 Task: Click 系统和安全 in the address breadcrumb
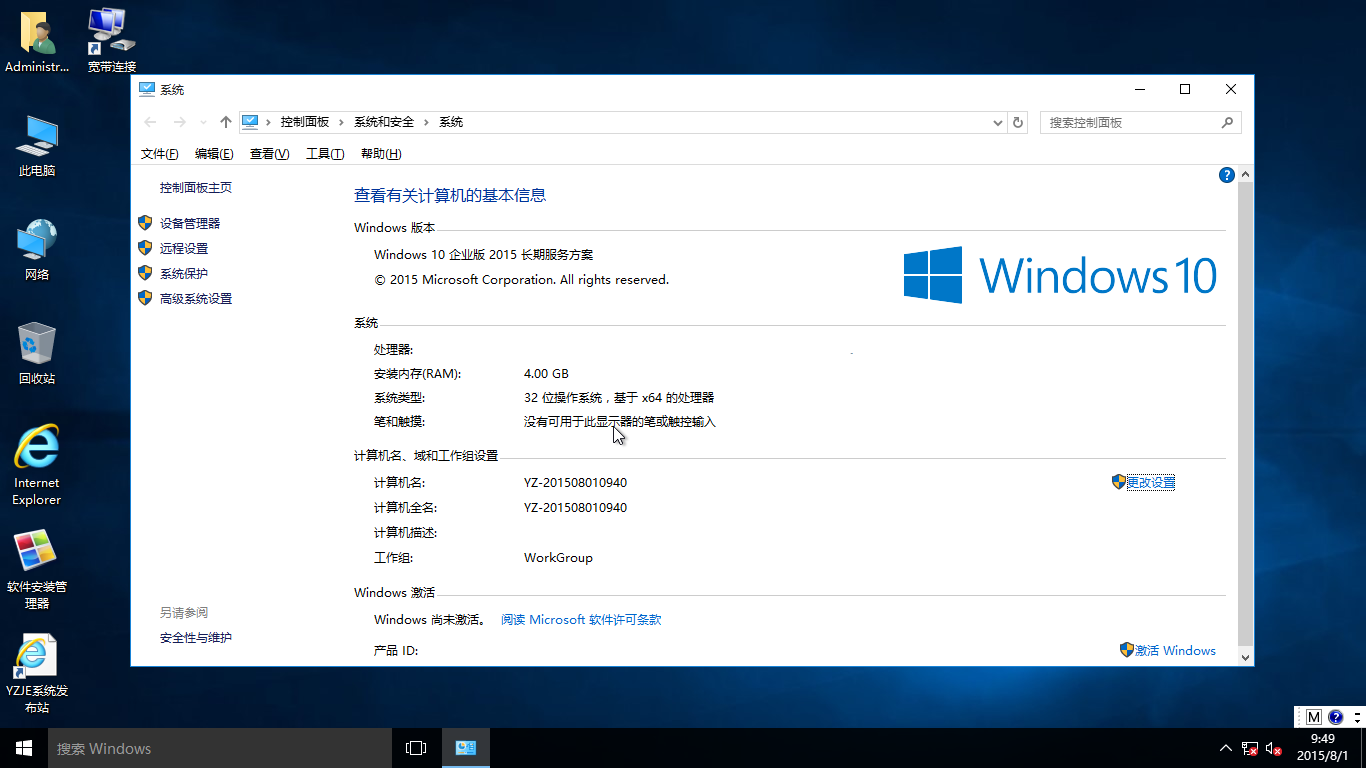pos(384,122)
